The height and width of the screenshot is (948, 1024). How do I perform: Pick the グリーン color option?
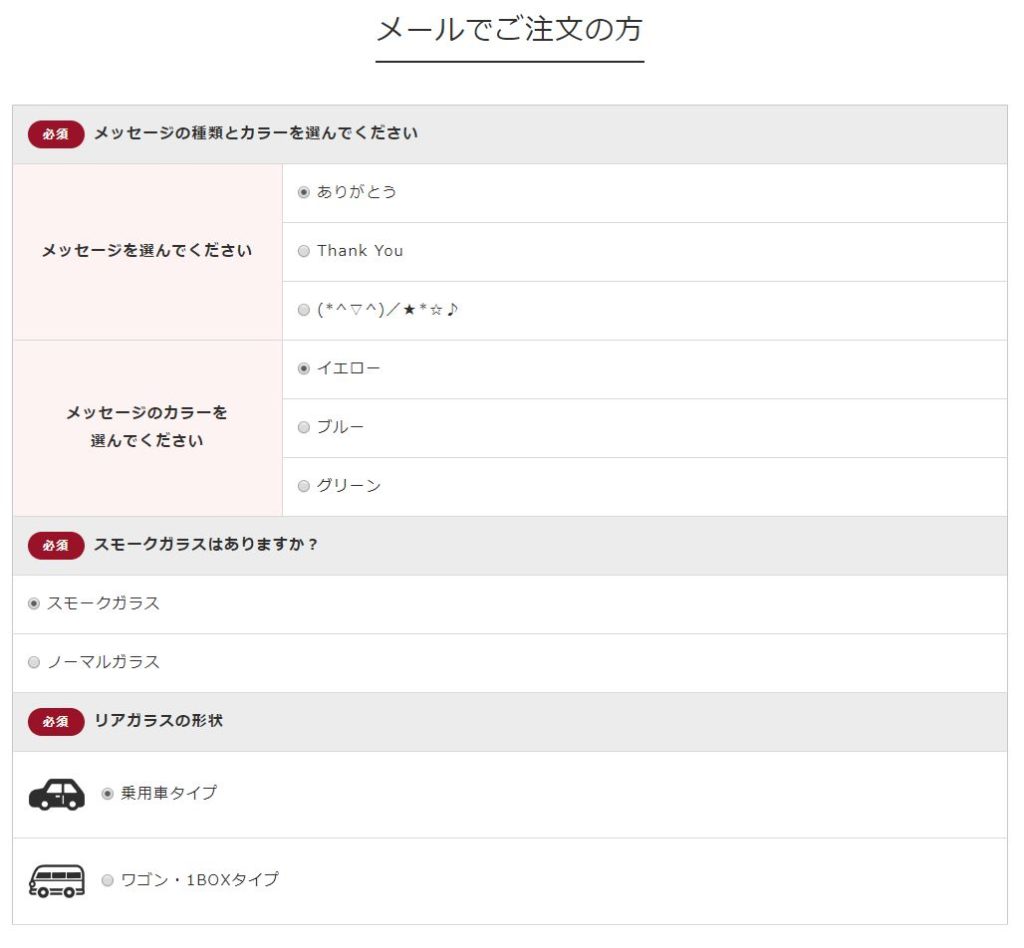click(304, 487)
